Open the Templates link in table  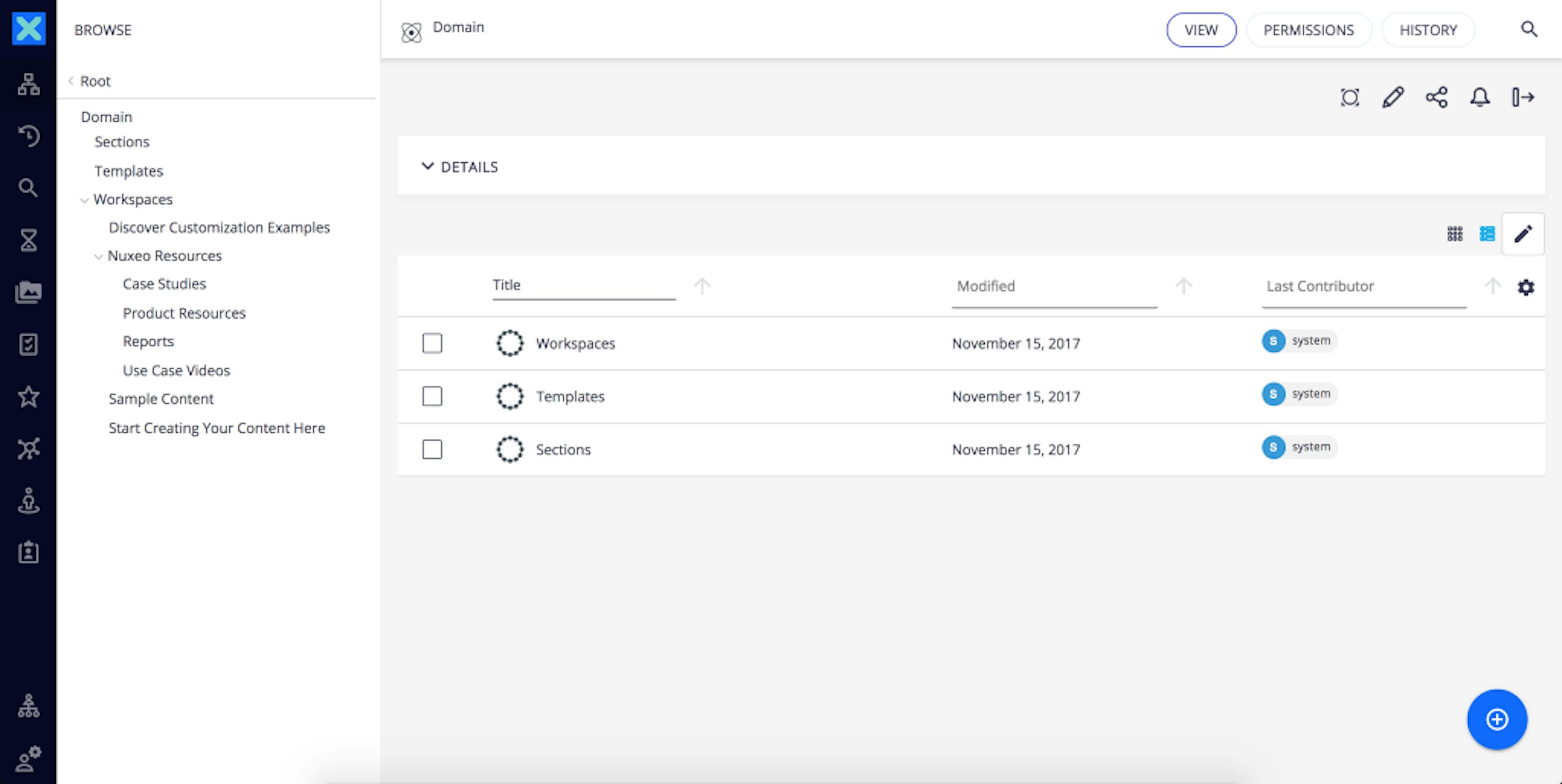570,396
